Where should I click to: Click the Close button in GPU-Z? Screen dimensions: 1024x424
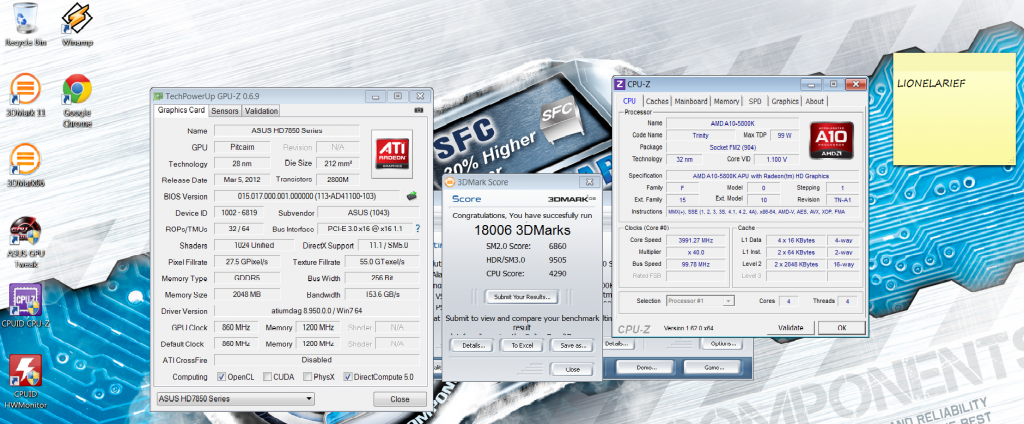[x=400, y=399]
